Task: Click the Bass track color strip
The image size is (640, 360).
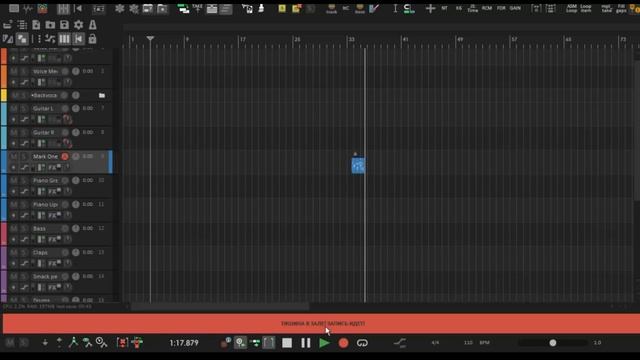Action: 4,234
